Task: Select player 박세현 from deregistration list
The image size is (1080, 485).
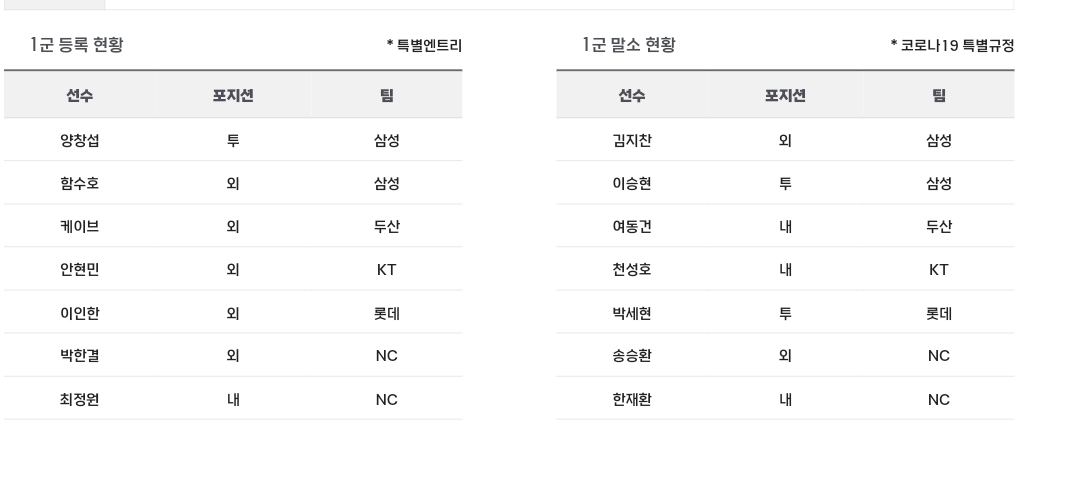Action: 632,313
